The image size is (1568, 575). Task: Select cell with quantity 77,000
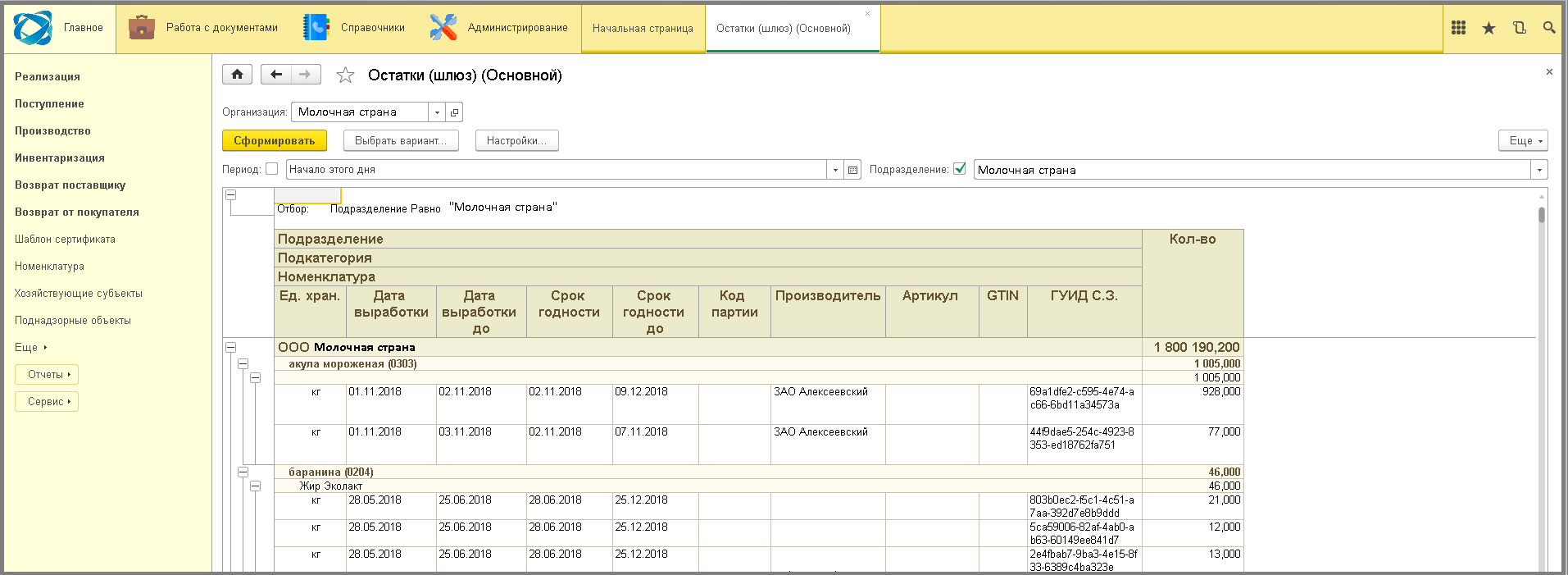(x=1193, y=445)
